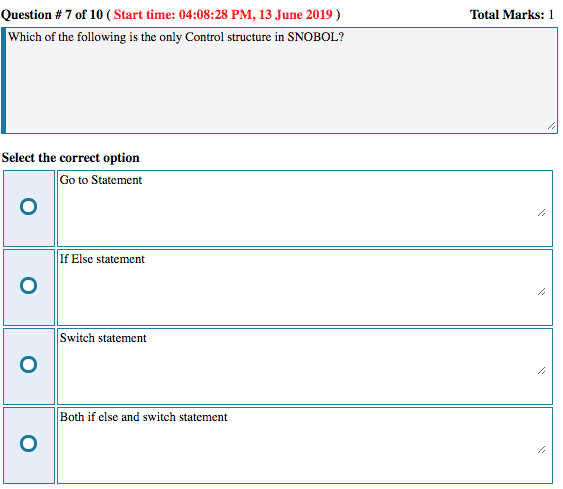
Task: Click the 'Switch statement' answer text area
Action: click(x=305, y=366)
